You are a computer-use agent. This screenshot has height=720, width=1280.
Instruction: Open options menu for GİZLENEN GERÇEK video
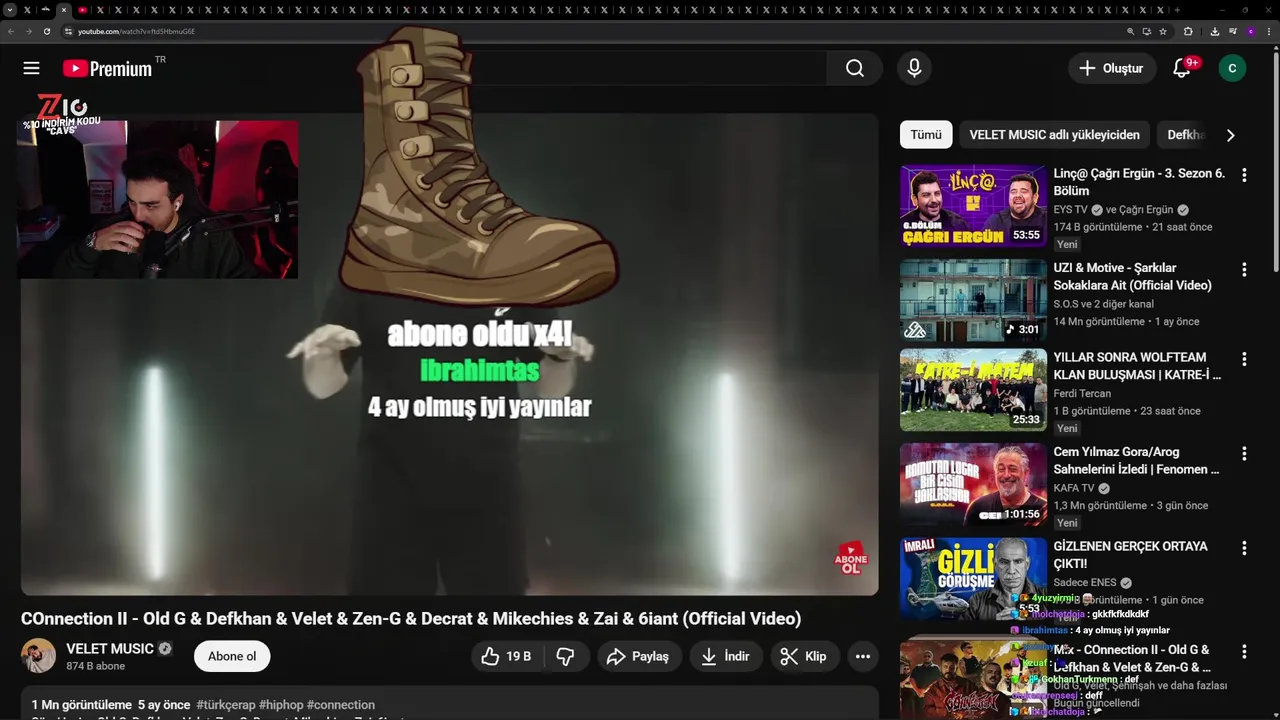coord(1244,548)
